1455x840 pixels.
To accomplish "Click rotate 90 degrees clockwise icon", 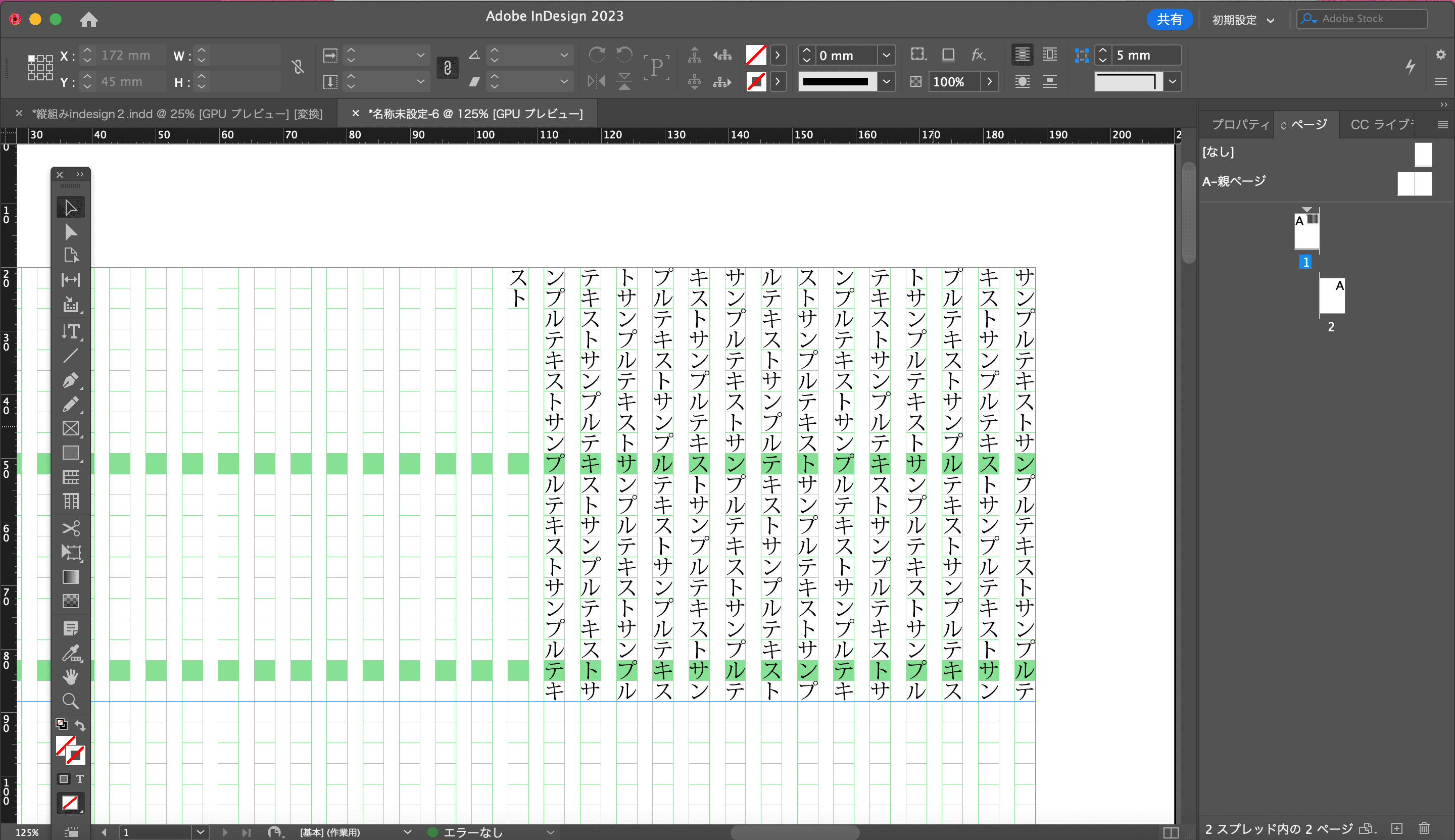I will coord(597,55).
